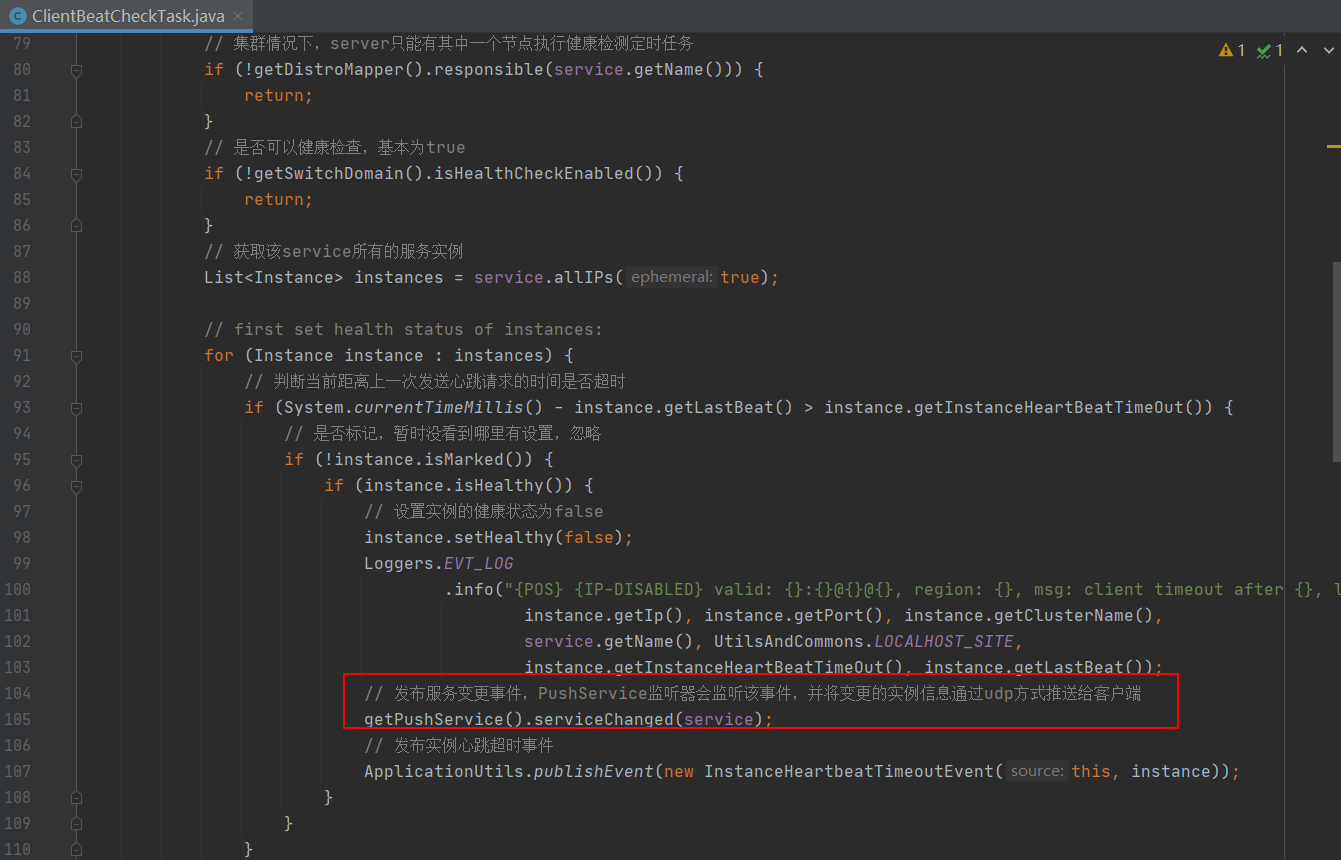Collapse the if block at line 80
Viewport: 1341px width, 860px height.
[77, 70]
